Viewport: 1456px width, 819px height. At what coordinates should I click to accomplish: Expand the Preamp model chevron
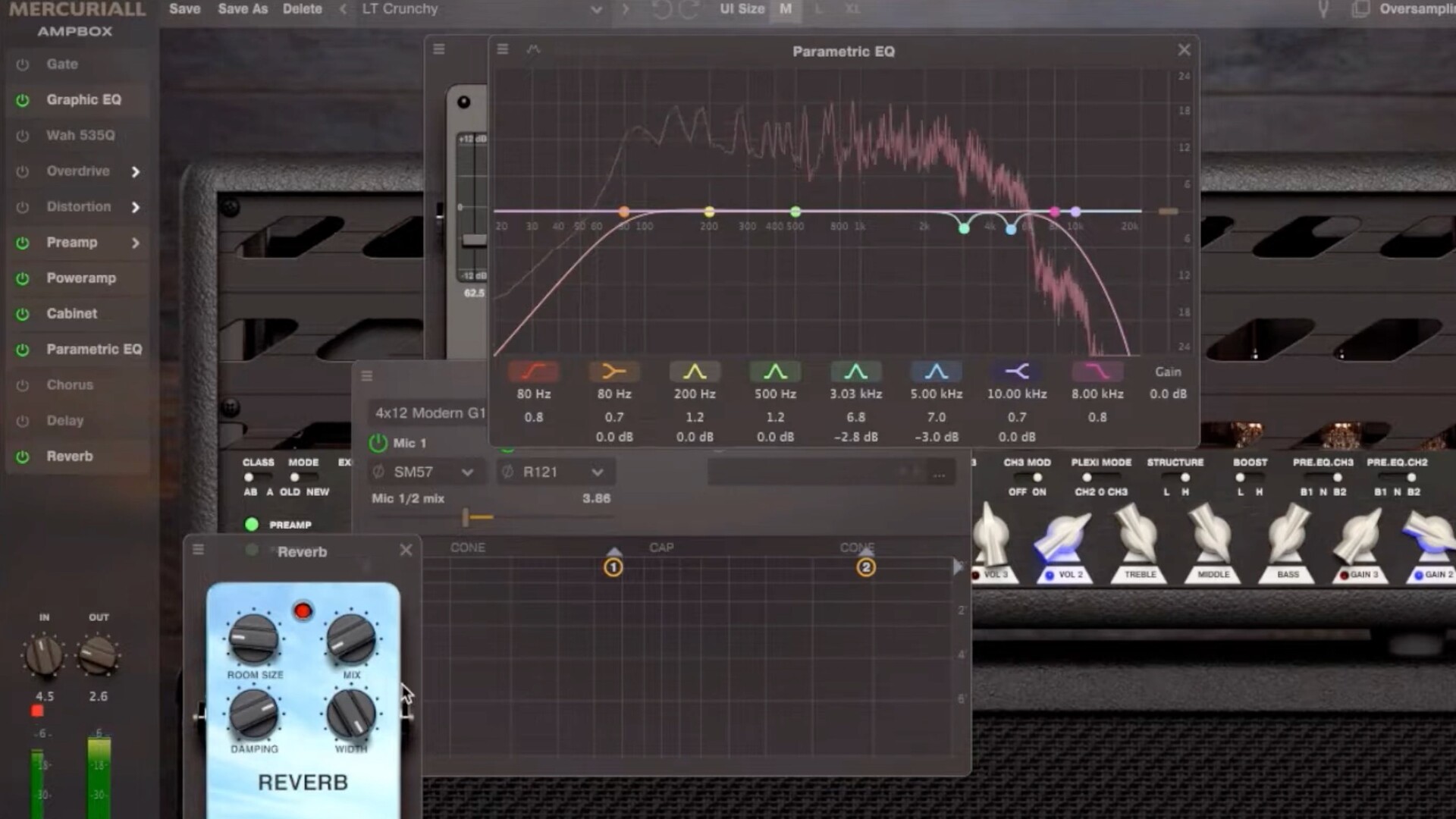pos(136,243)
